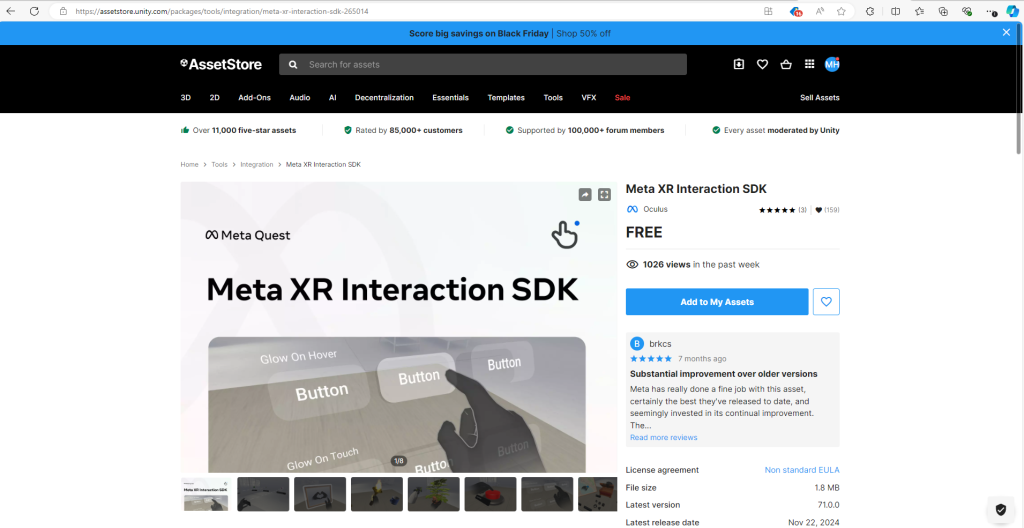Click the Add to My Assets button
1024x528 pixels.
point(716,302)
